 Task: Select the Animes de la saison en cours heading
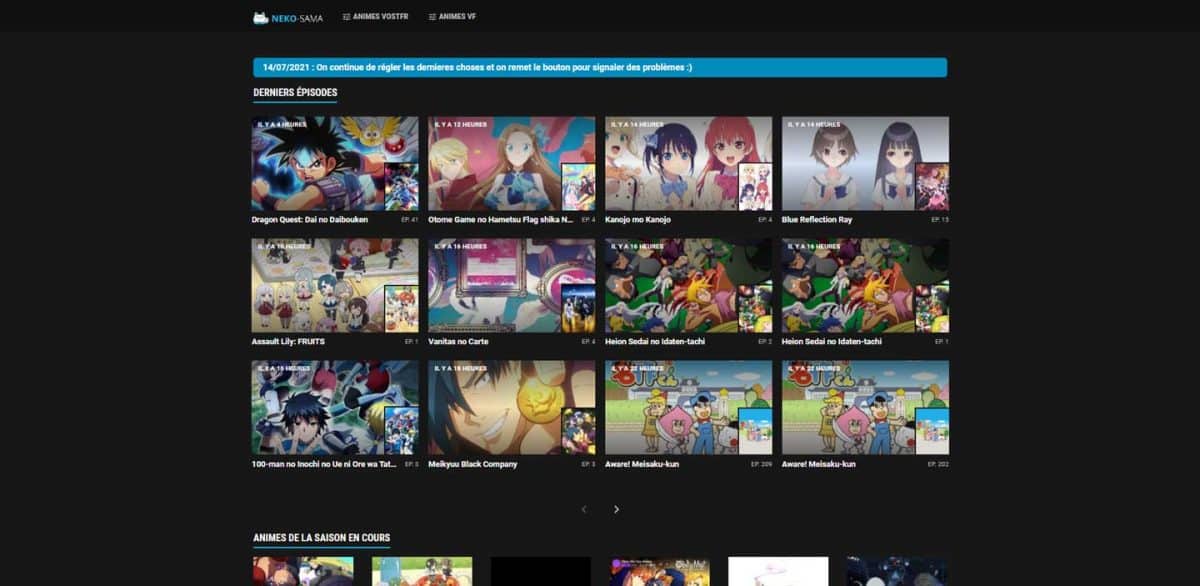pyautogui.click(x=322, y=538)
